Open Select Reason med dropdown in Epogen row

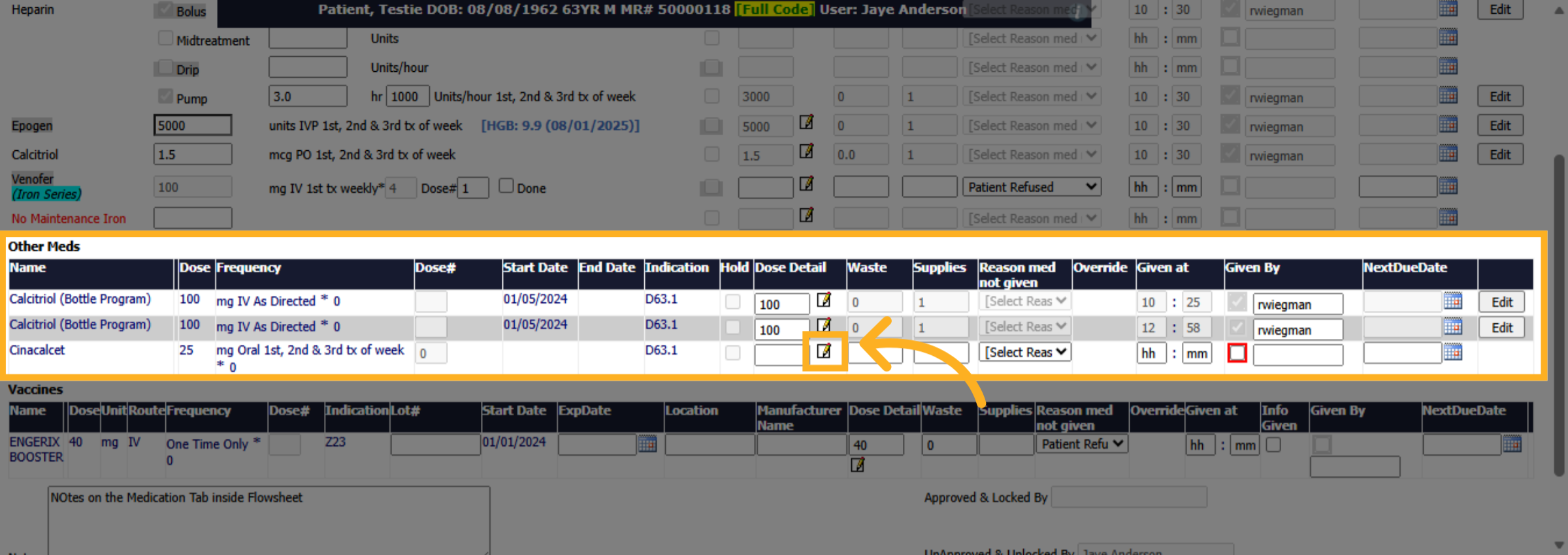(x=1032, y=125)
